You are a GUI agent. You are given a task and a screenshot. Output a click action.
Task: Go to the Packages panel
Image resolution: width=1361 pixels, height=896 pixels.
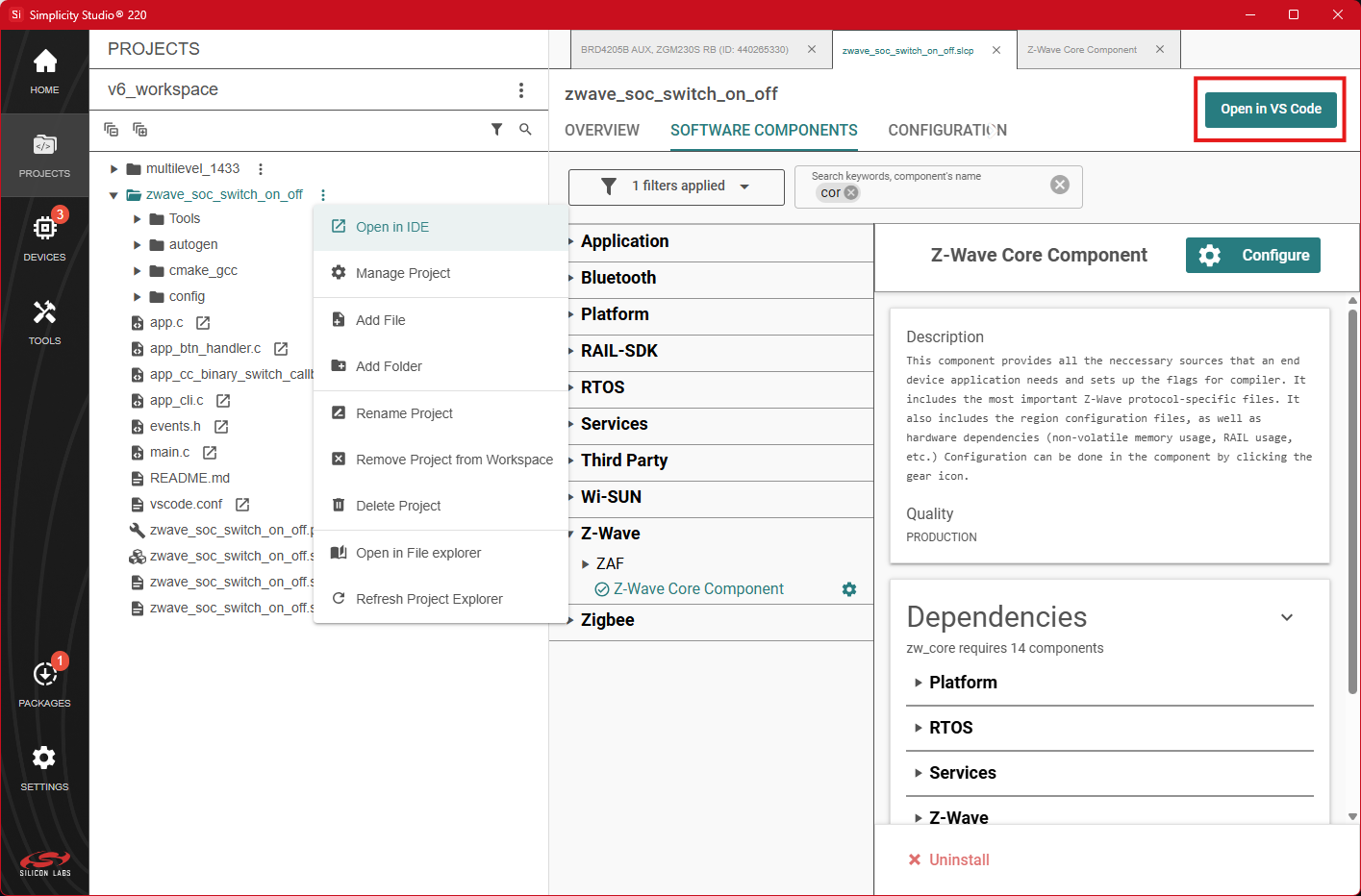(x=44, y=684)
